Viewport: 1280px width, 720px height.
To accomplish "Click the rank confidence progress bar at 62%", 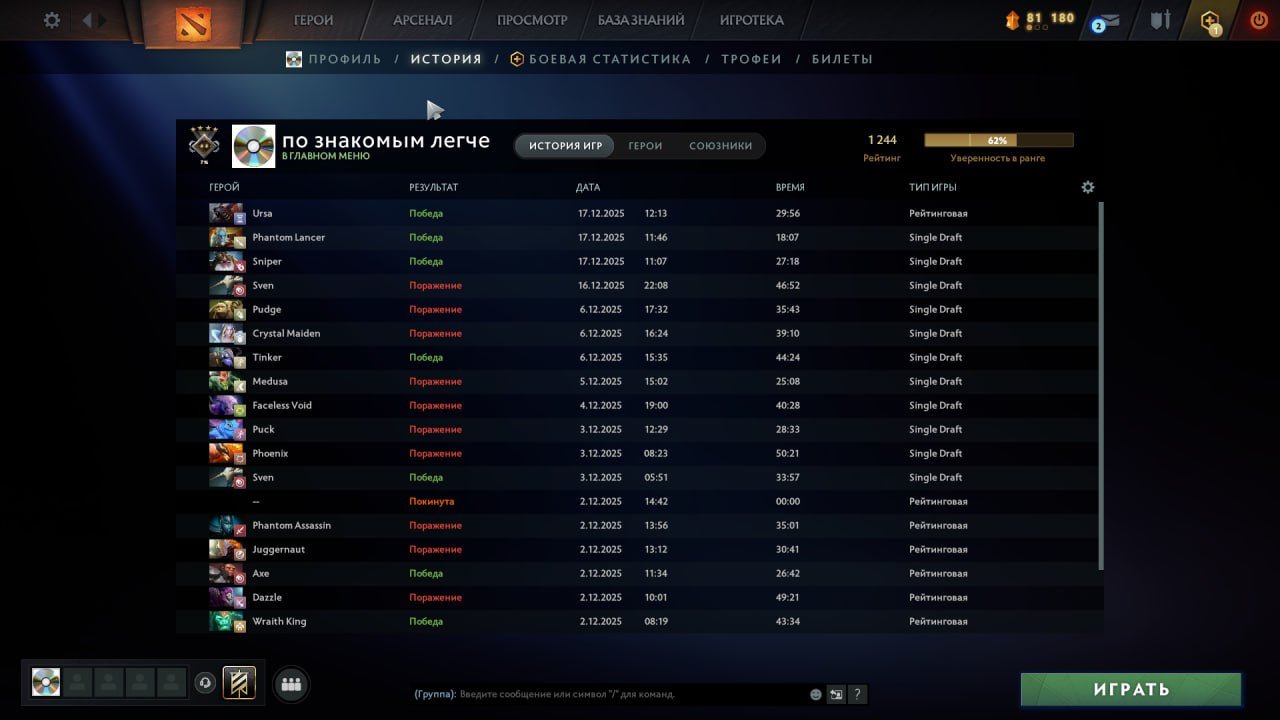I will pos(997,139).
